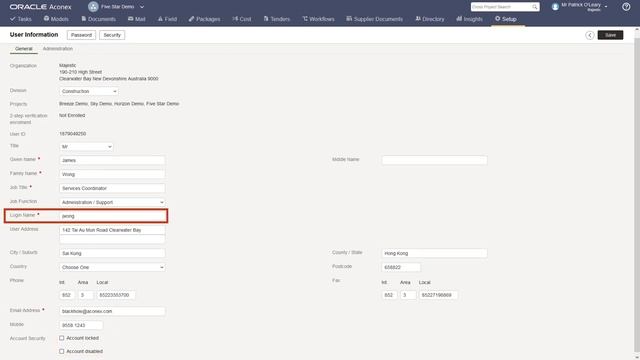Viewport: 640px width, 360px height.
Task: Click the Family Name input field
Action: pos(112,174)
